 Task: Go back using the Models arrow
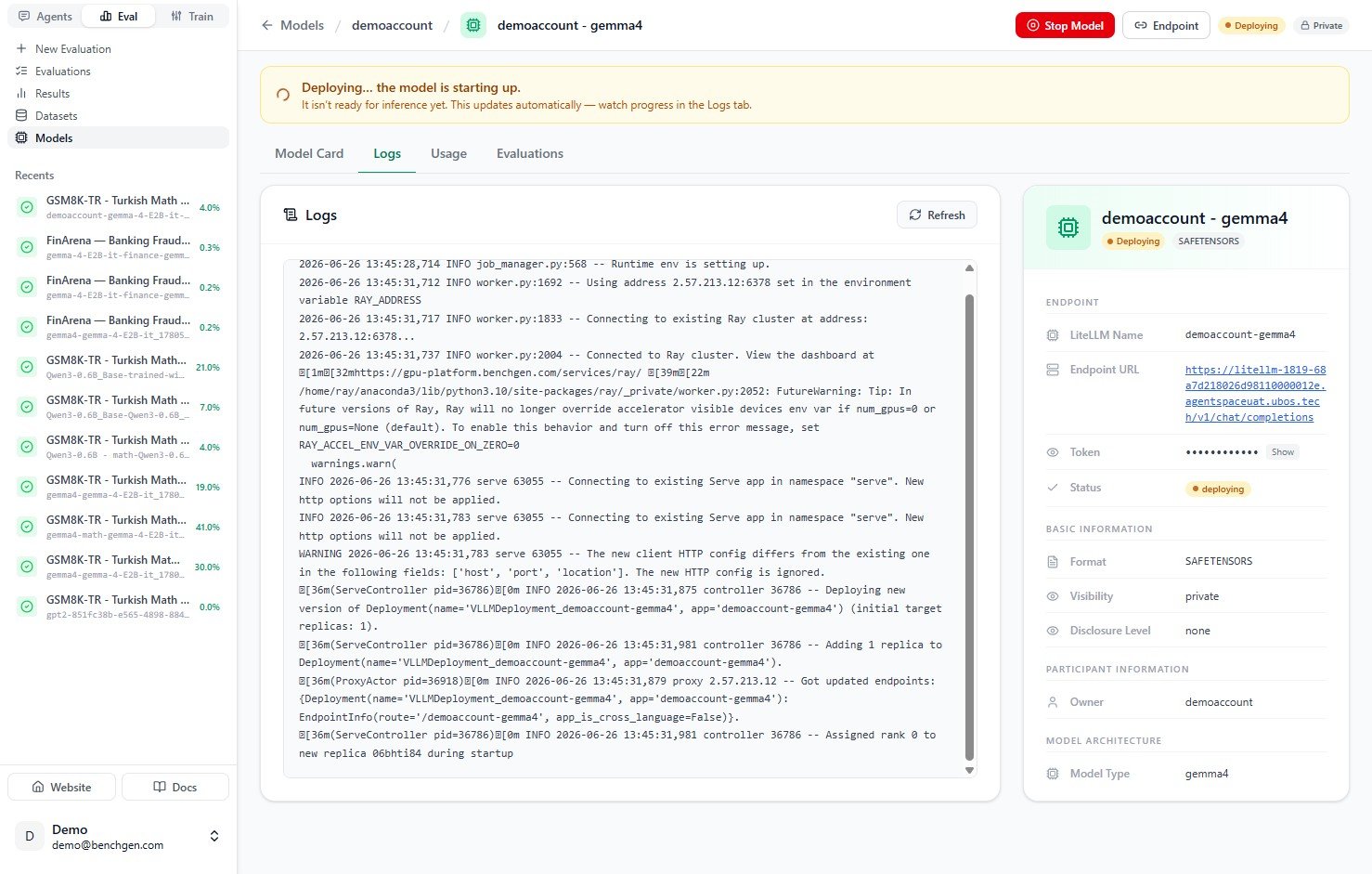[x=267, y=25]
